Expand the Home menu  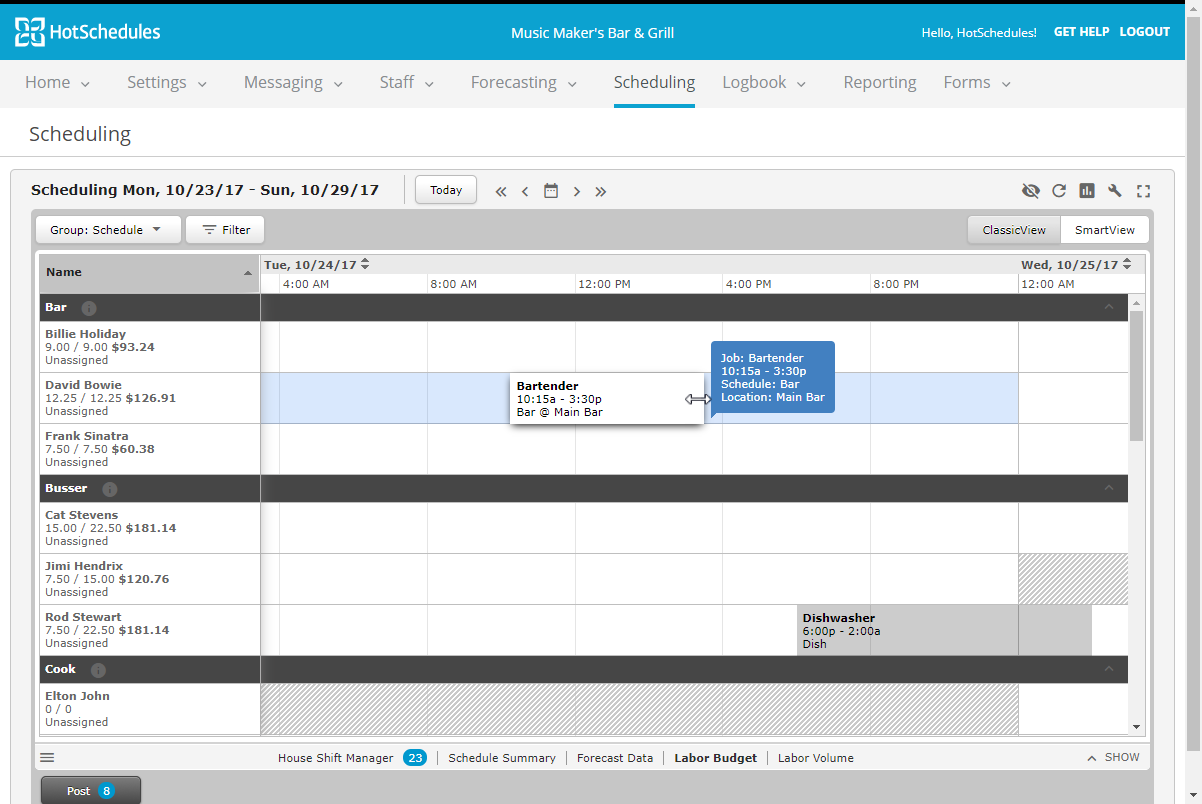[x=57, y=83]
